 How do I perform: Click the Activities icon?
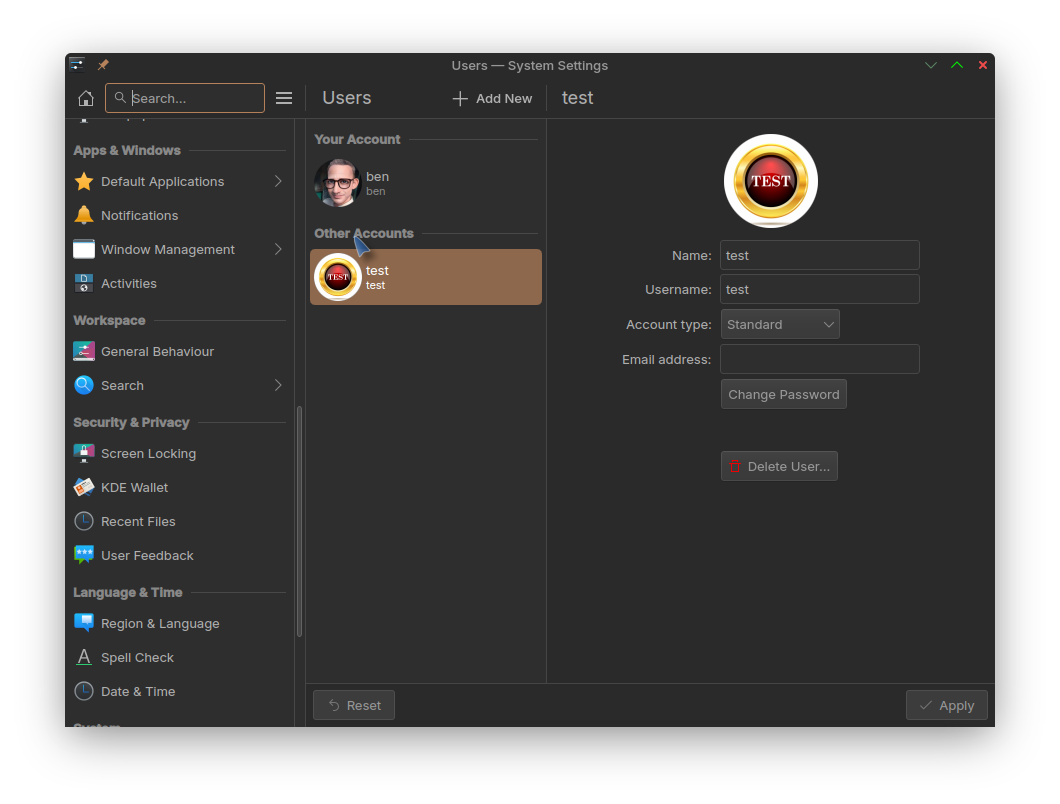tap(84, 283)
